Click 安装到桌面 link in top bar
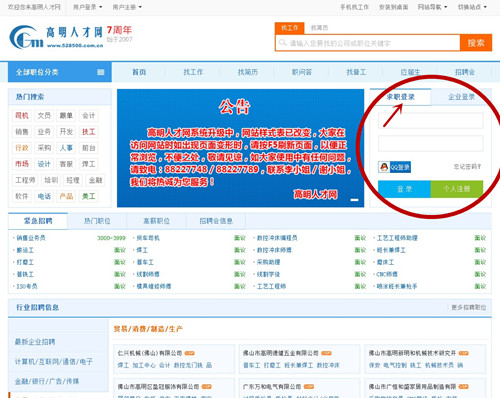 pyautogui.click(x=393, y=7)
